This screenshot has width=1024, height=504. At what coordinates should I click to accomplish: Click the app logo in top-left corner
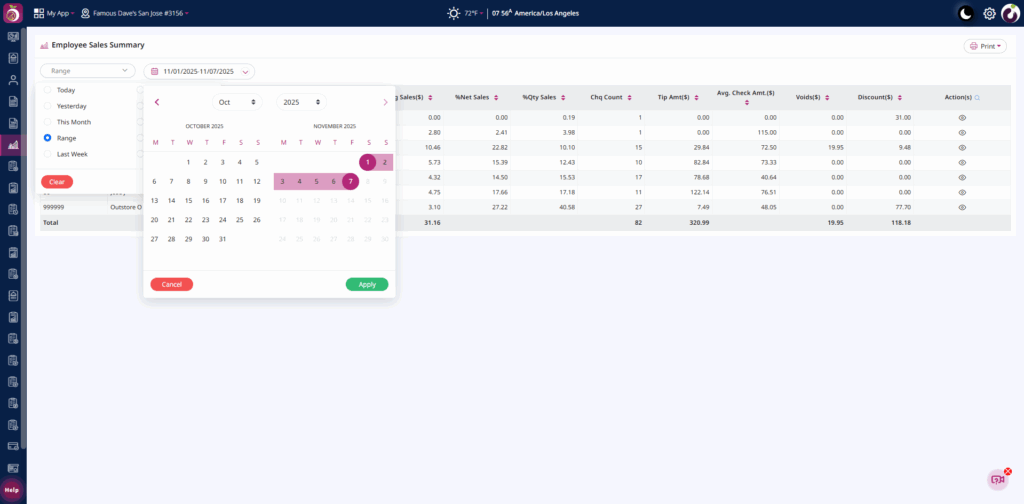13,13
